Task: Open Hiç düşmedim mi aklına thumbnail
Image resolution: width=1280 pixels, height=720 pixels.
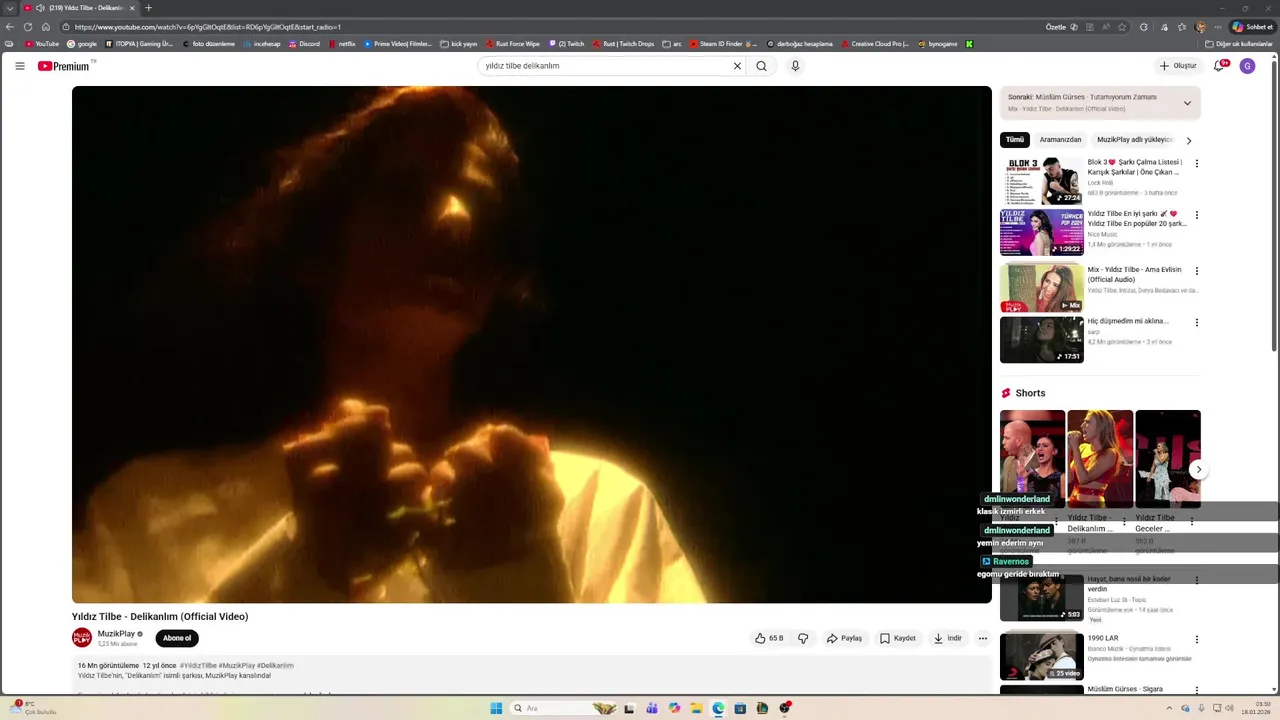Action: pyautogui.click(x=1042, y=340)
